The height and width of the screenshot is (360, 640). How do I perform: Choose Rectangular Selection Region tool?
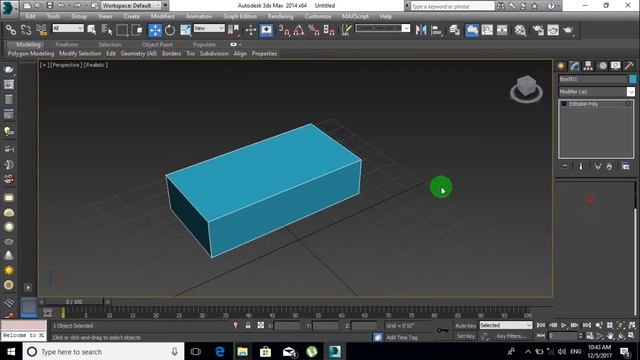tap(122, 30)
